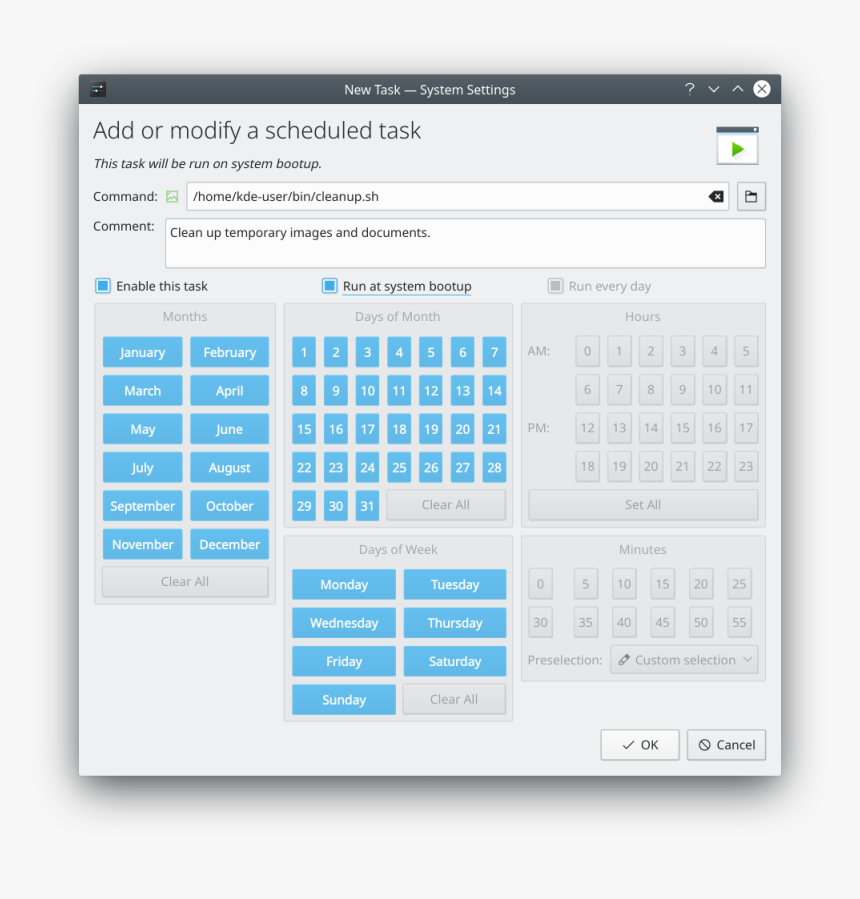The height and width of the screenshot is (899, 860).
Task: Click the clear text icon in Command field
Action: [x=716, y=197]
